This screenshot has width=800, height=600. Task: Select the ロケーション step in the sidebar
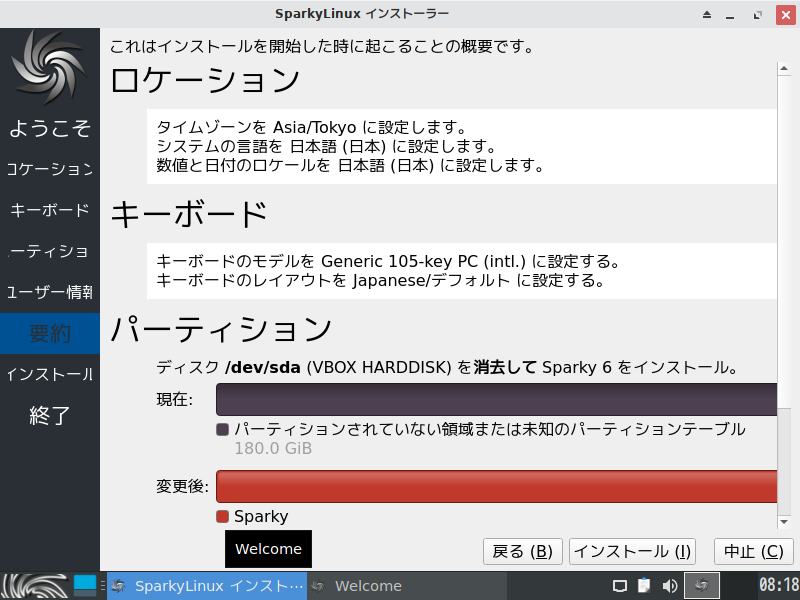[x=50, y=169]
